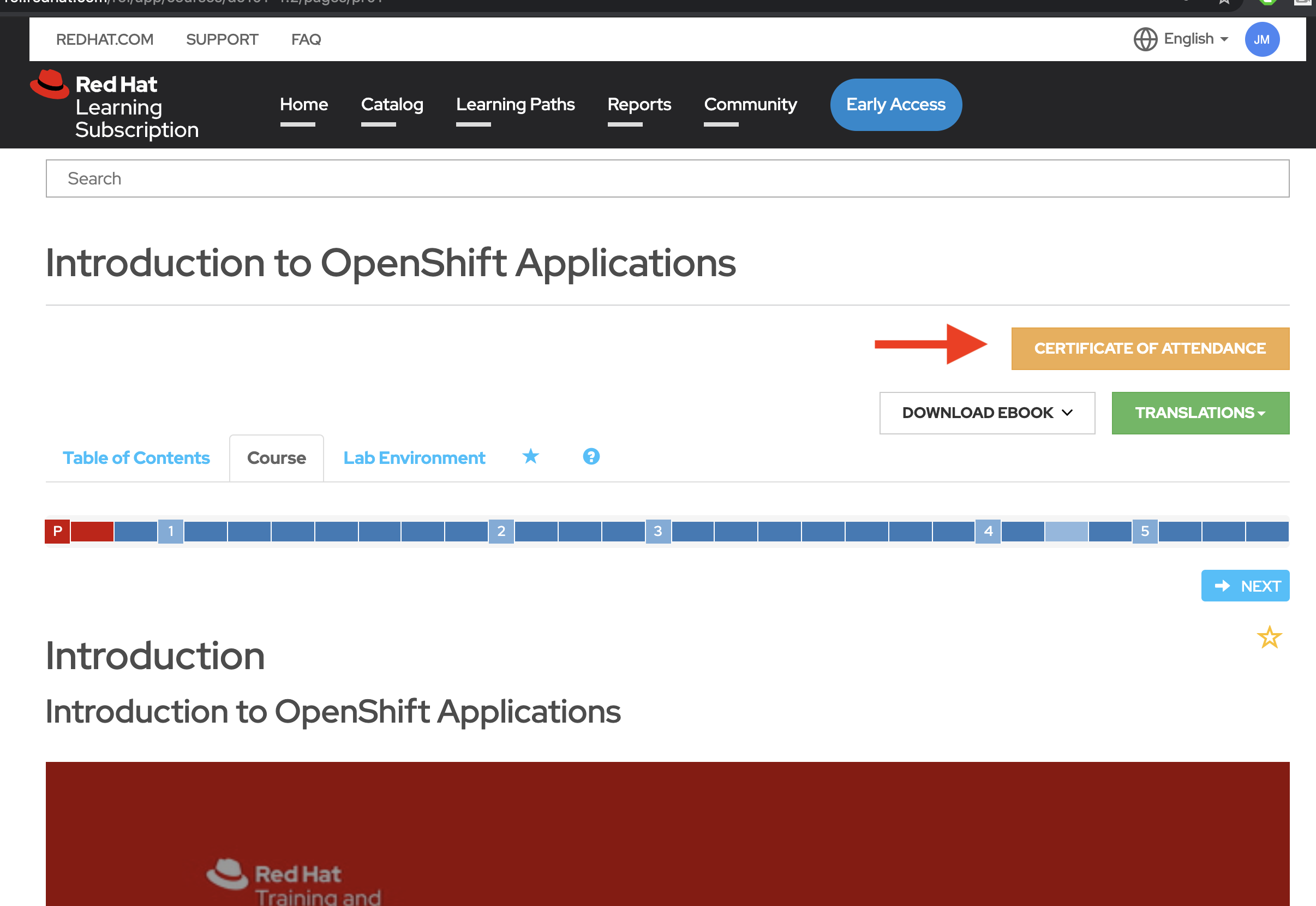
Task: Click the Certificate of Attendance button
Action: pos(1149,349)
